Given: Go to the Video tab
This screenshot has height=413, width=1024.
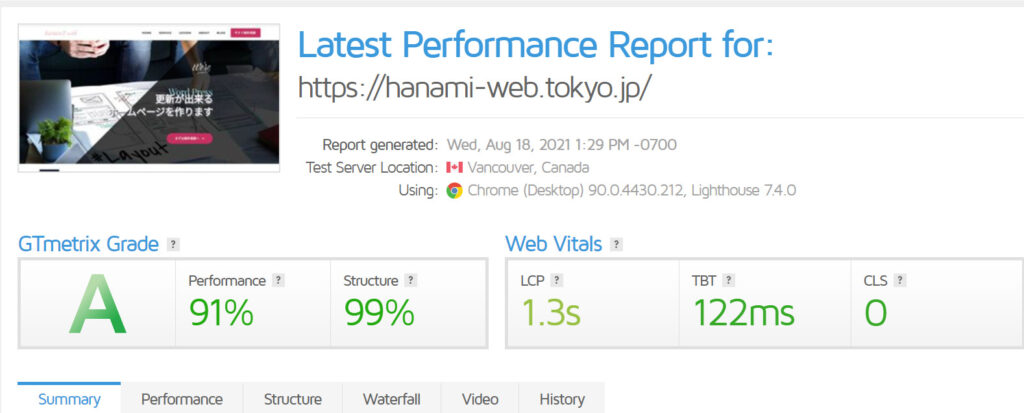Looking at the screenshot, I should 480,399.
